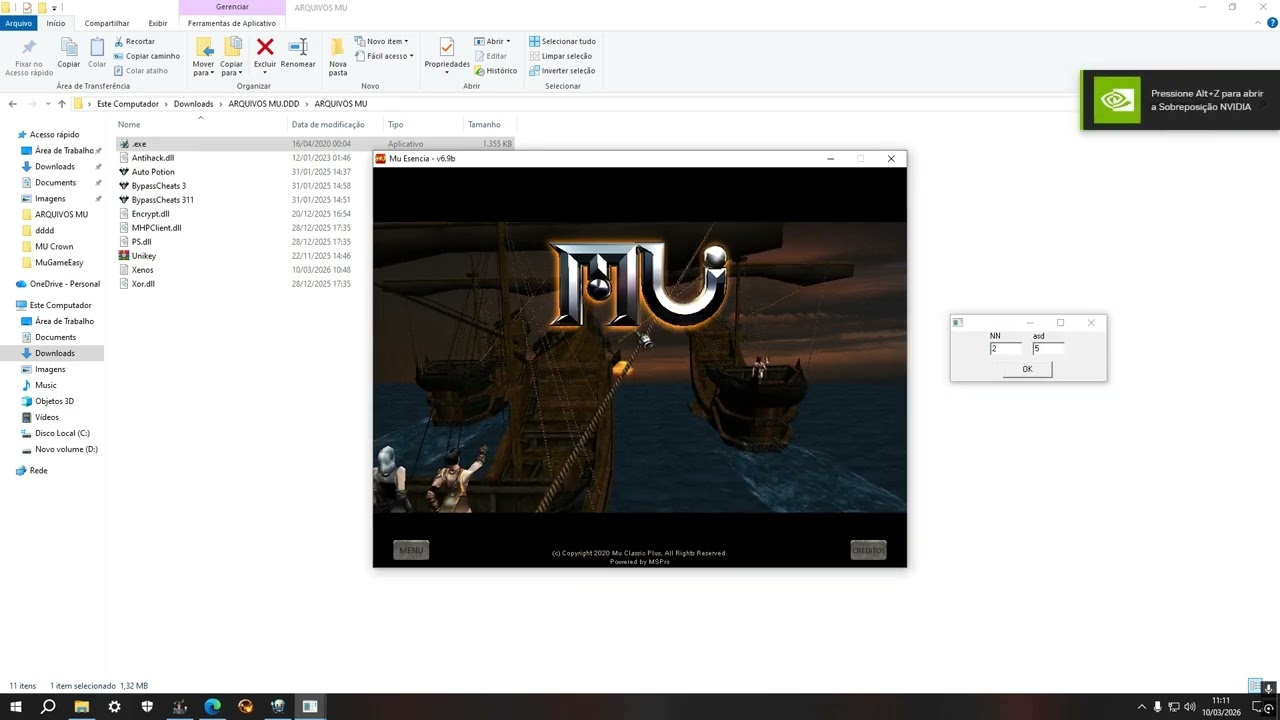Select the Xenos file
Viewport: 1280px width, 720px height.
coord(142,270)
